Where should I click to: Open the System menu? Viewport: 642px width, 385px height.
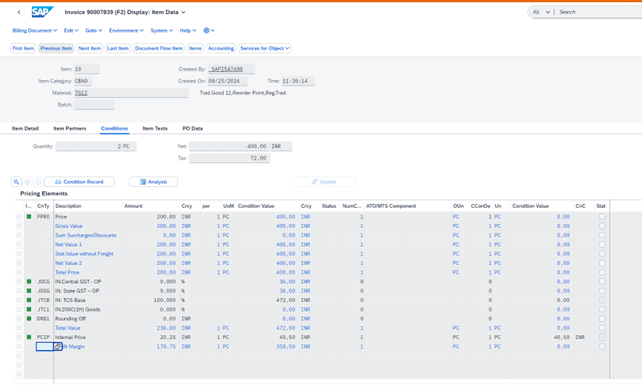pyautogui.click(x=162, y=30)
